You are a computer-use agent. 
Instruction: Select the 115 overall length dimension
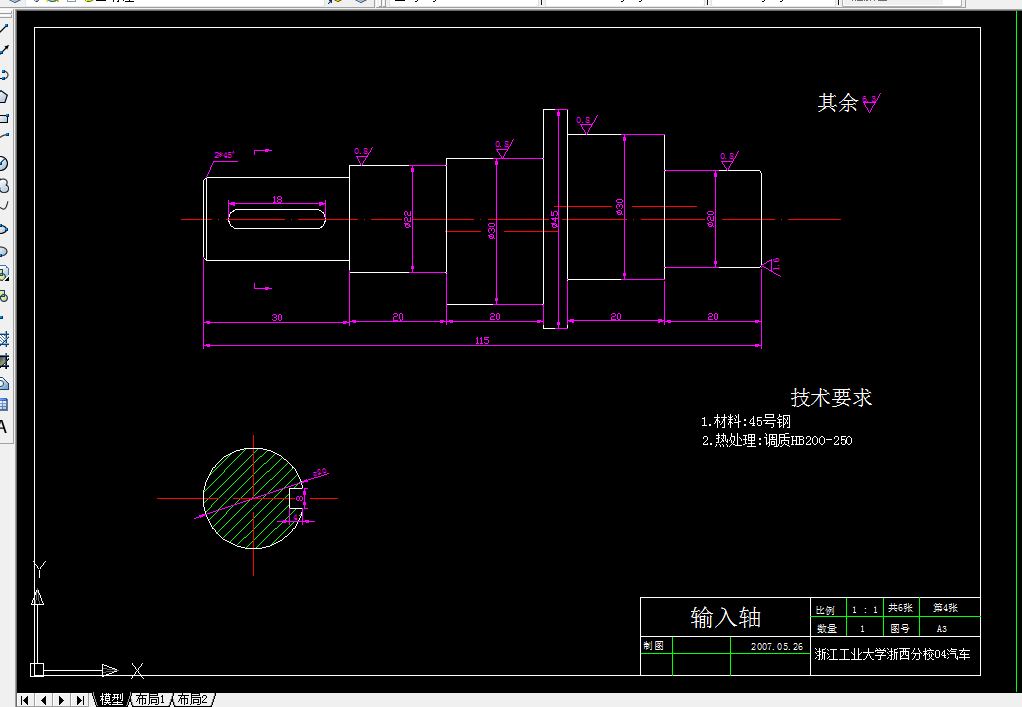pyautogui.click(x=482, y=340)
